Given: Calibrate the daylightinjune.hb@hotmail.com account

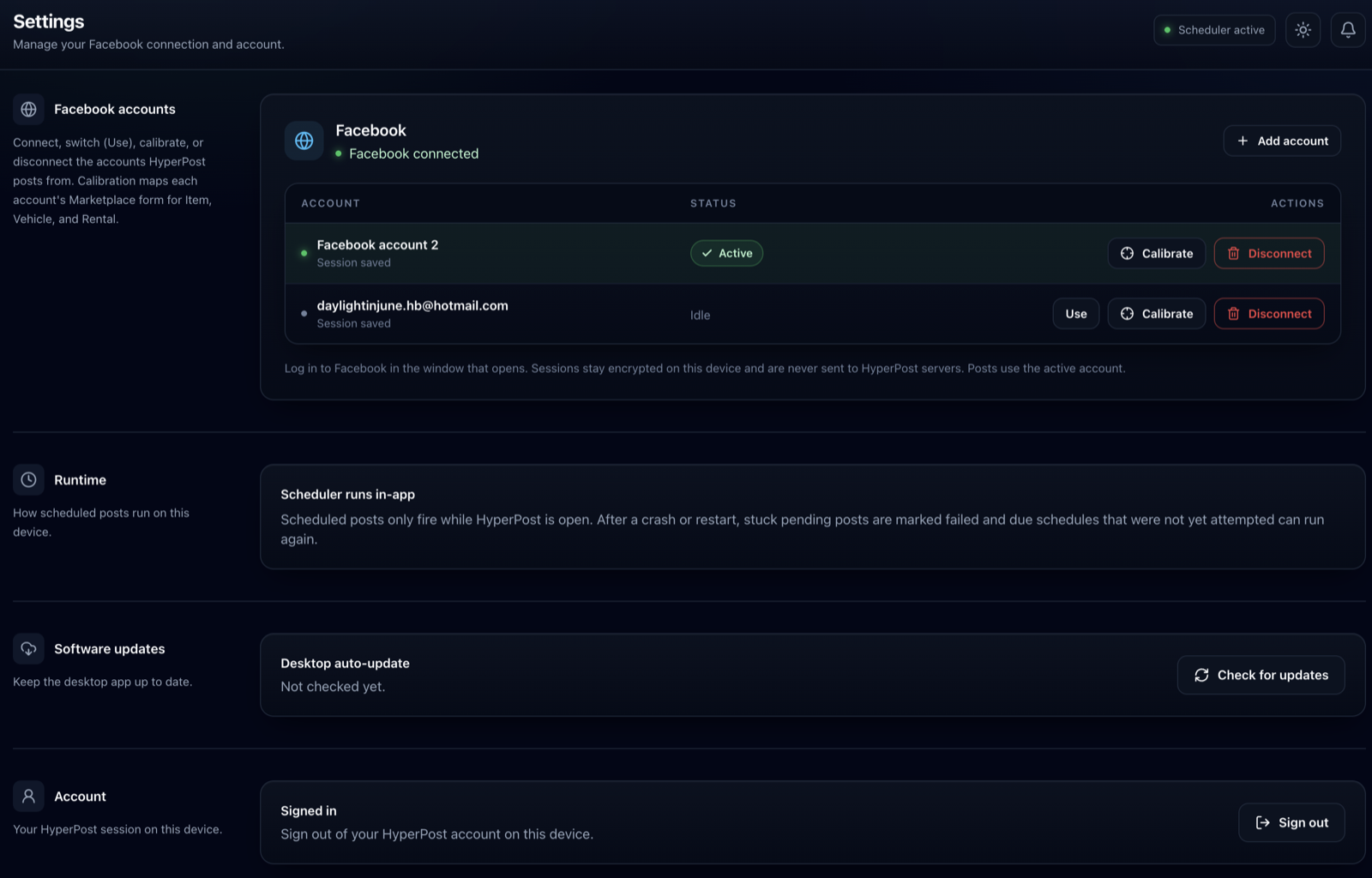Looking at the screenshot, I should tap(1156, 314).
